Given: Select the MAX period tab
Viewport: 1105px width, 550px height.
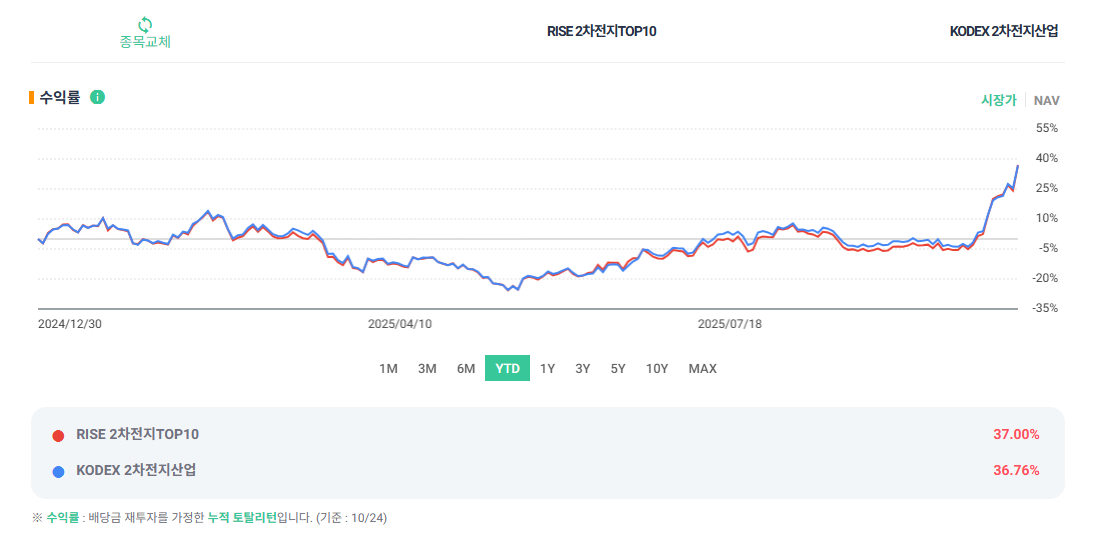Looking at the screenshot, I should click(703, 368).
